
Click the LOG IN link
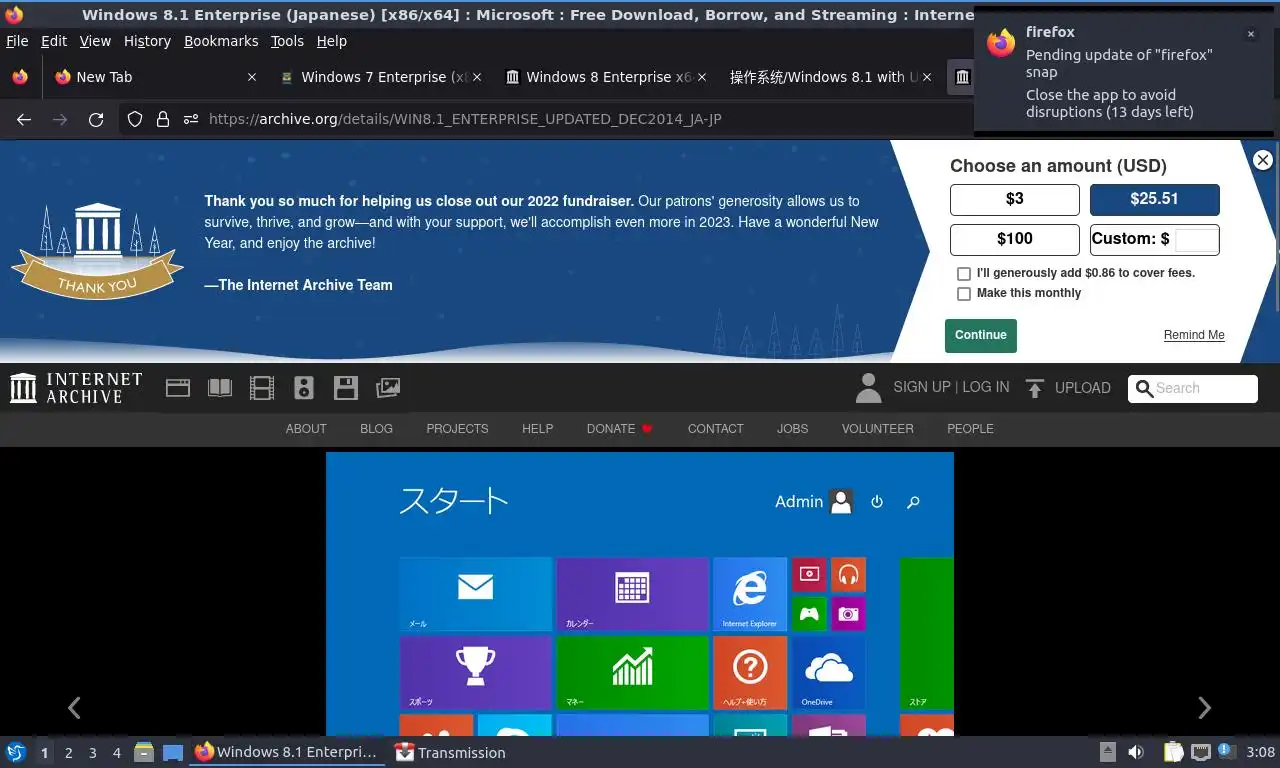pos(985,387)
